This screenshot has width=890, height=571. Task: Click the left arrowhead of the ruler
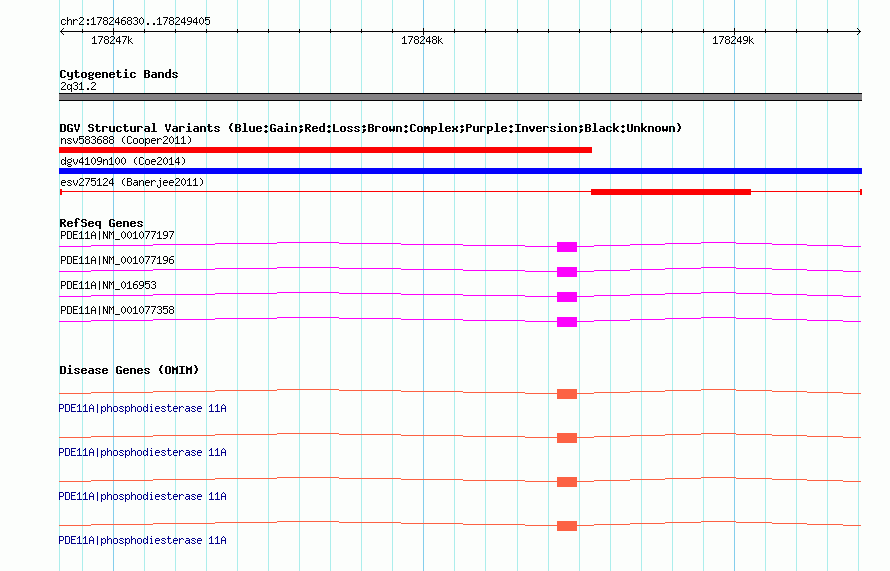coord(62,32)
